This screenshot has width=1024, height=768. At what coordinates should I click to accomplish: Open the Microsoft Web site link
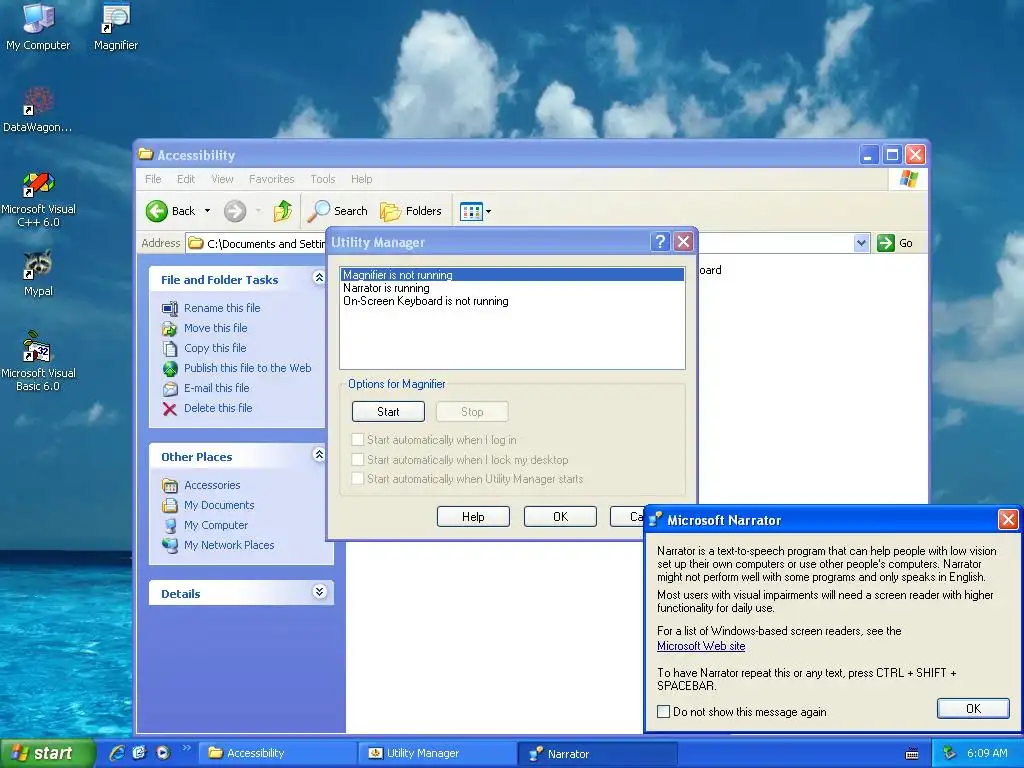[701, 646]
